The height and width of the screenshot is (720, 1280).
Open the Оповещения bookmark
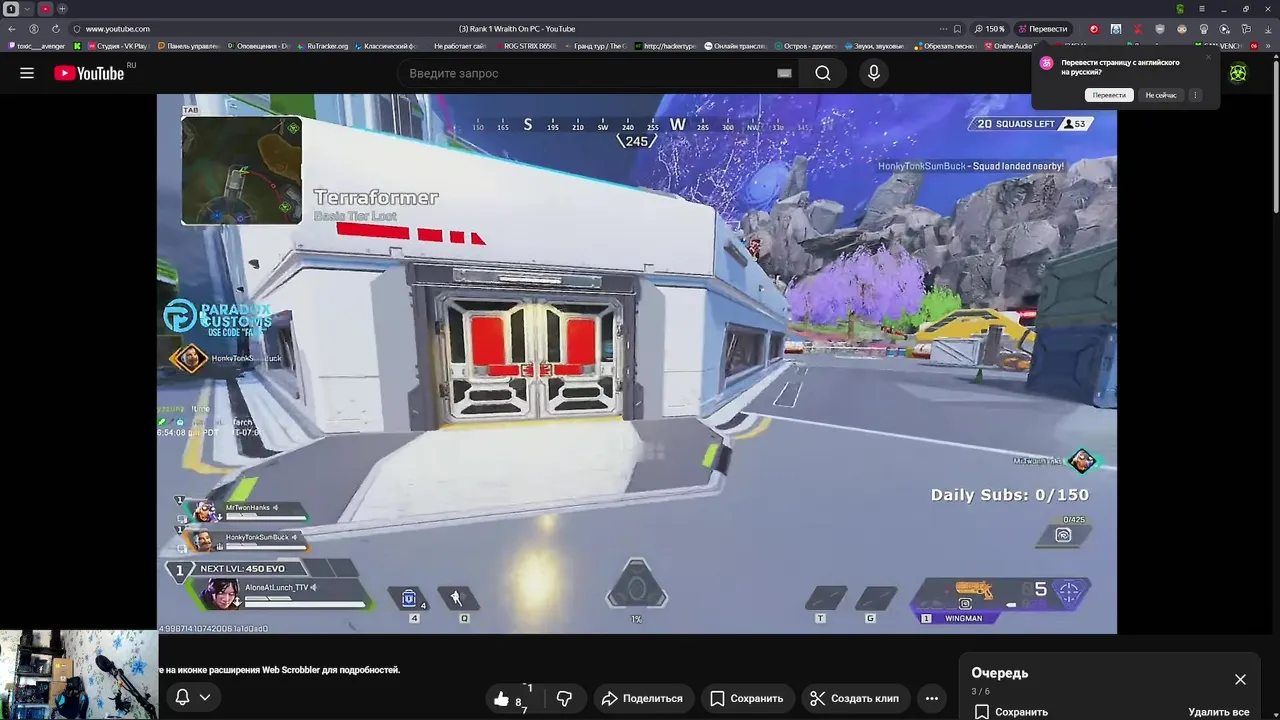pos(258,46)
